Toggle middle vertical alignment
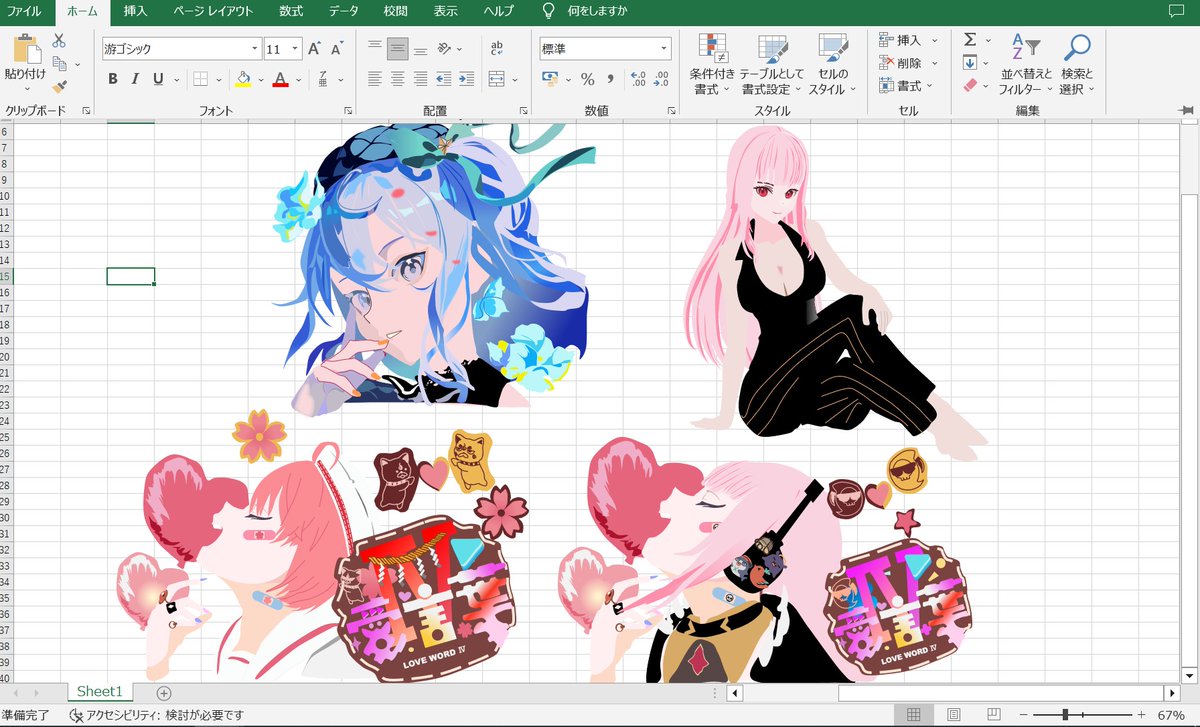This screenshot has height=727, width=1200. click(398, 48)
